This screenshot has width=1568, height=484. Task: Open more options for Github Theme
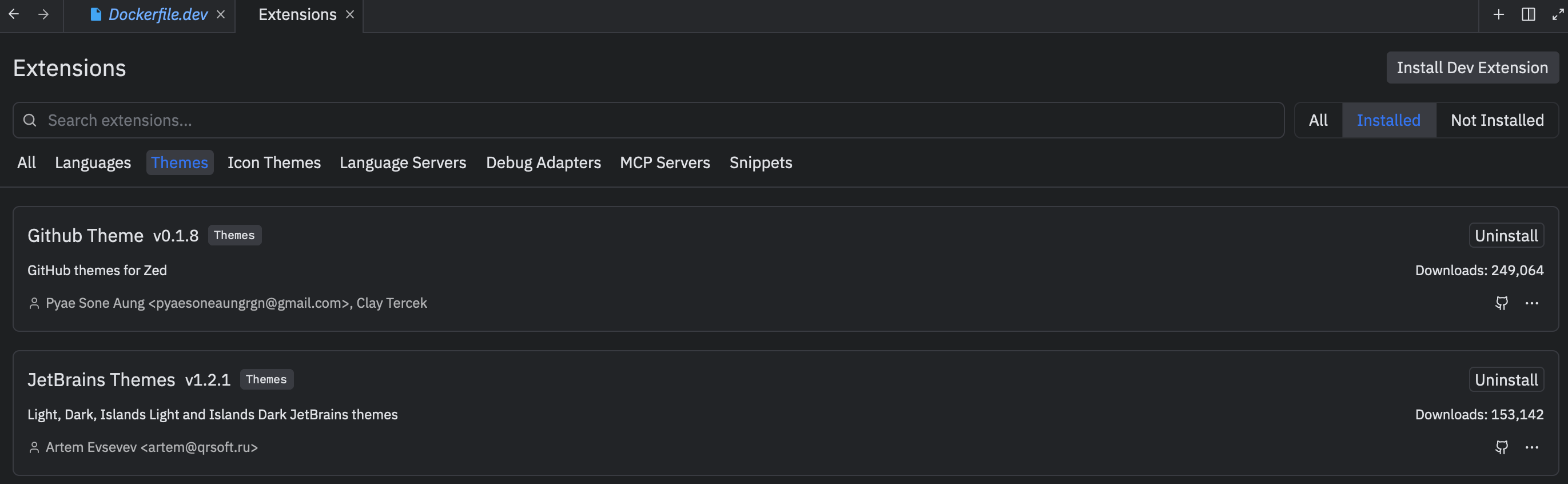coord(1531,303)
